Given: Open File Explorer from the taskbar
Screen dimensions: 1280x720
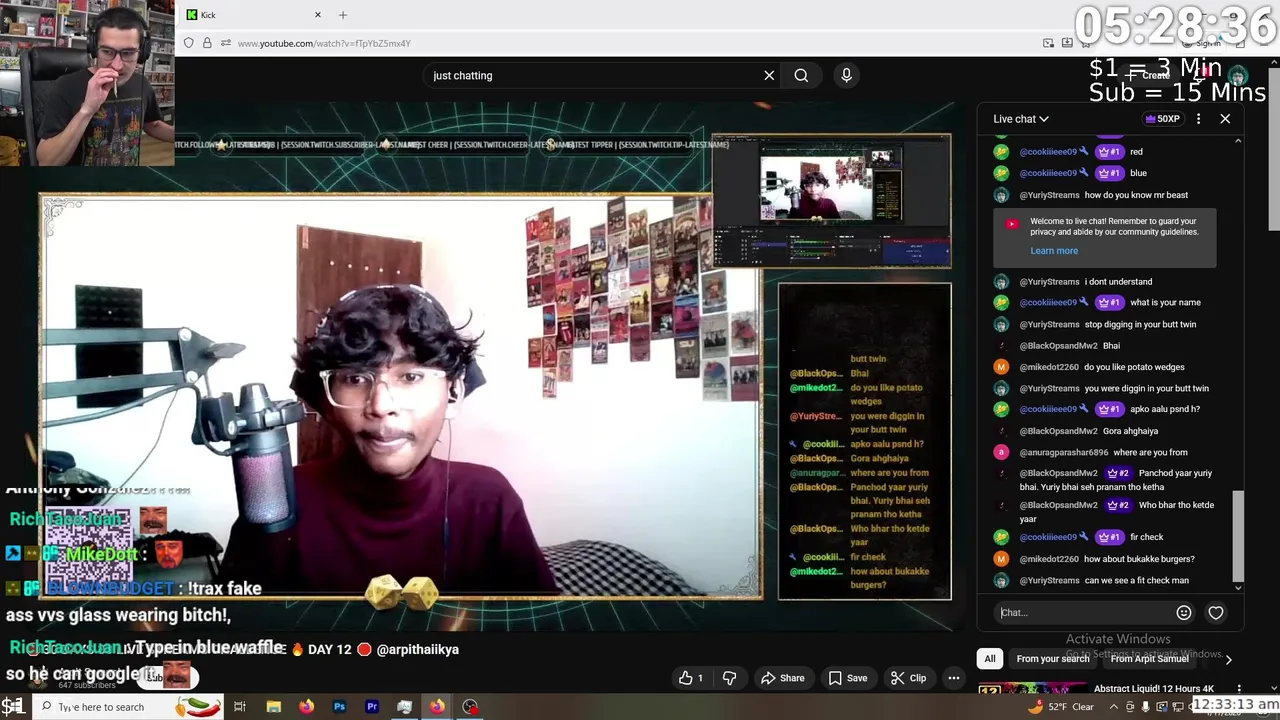Looking at the screenshot, I should pos(273,707).
